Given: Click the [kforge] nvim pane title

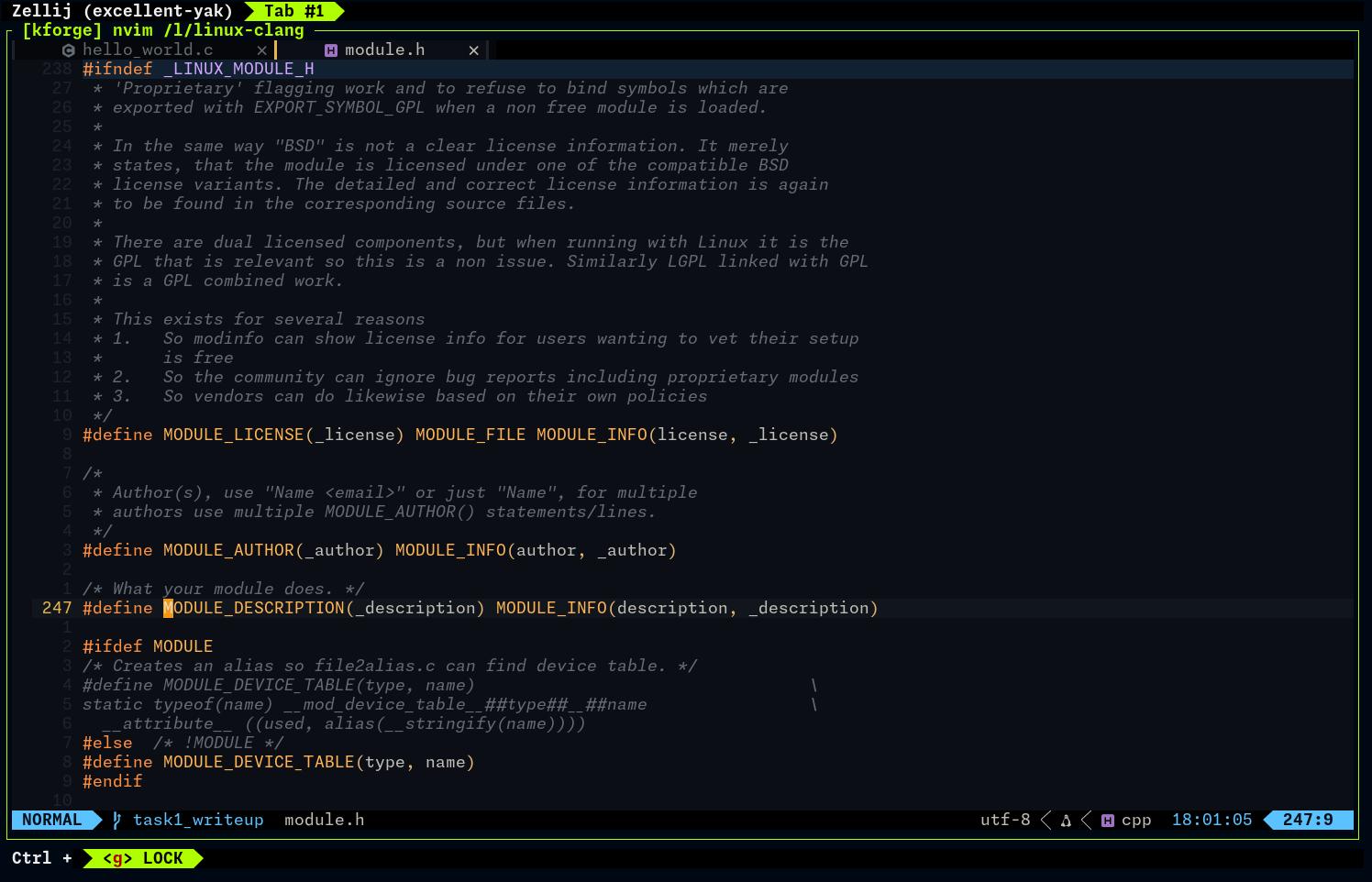Looking at the screenshot, I should coord(162,30).
